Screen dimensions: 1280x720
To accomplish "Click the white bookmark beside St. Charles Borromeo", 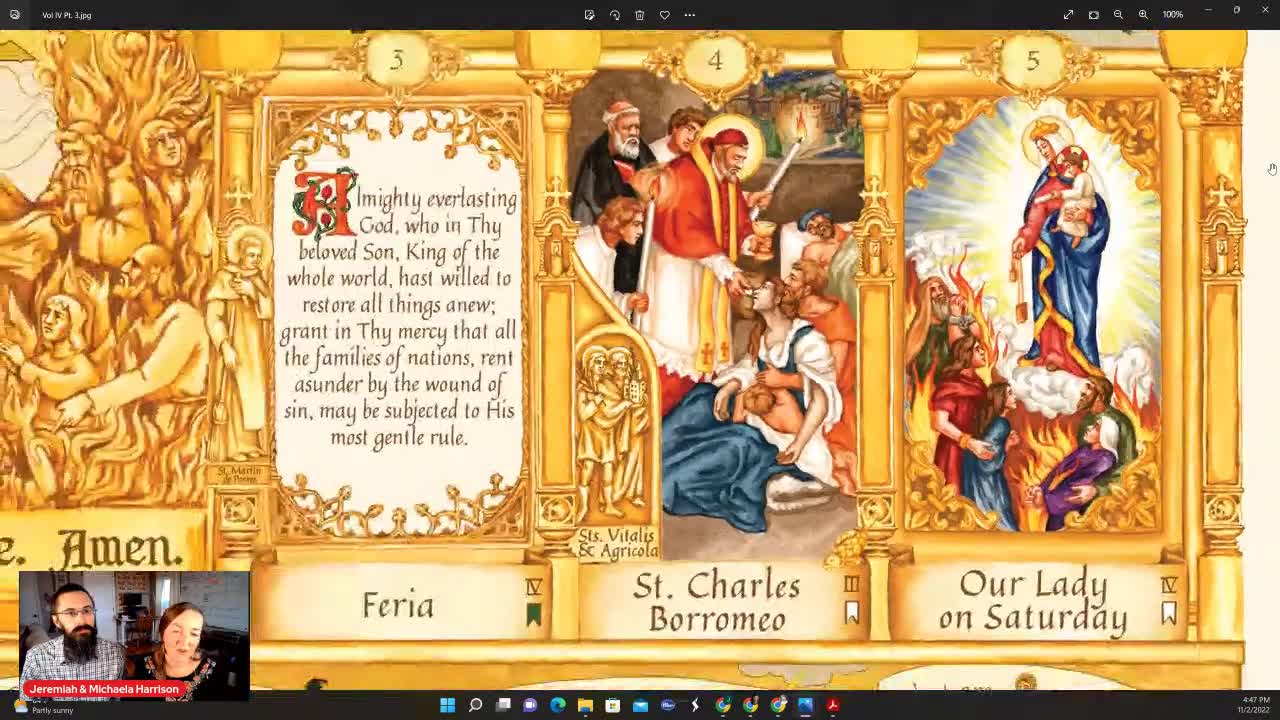I will (852, 613).
